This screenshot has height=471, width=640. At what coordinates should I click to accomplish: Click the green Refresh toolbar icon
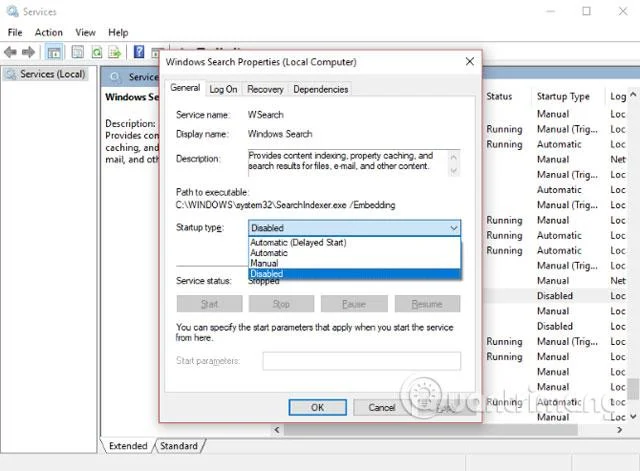[97, 52]
